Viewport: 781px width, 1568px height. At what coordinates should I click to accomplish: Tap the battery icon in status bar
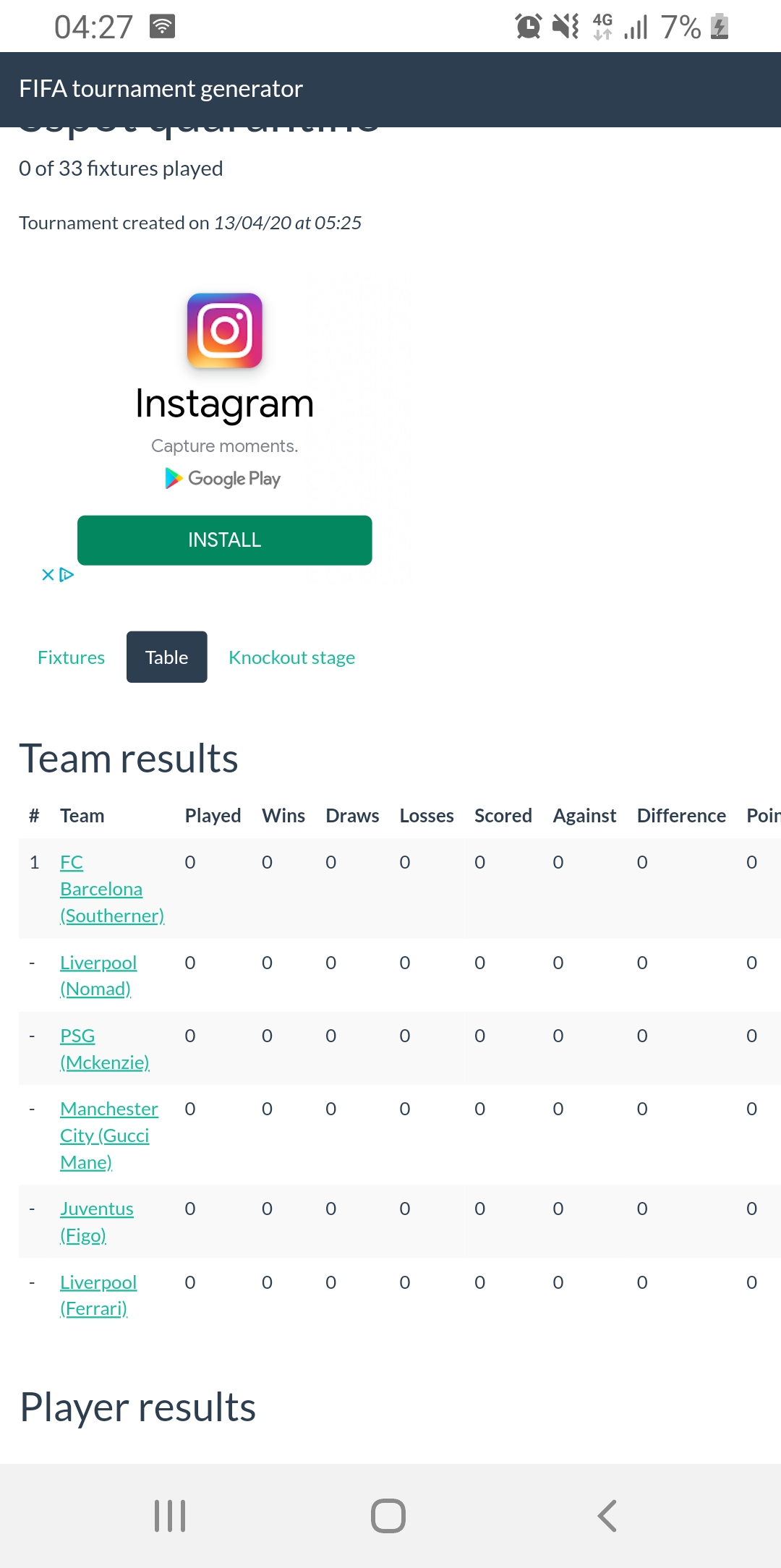point(720,27)
